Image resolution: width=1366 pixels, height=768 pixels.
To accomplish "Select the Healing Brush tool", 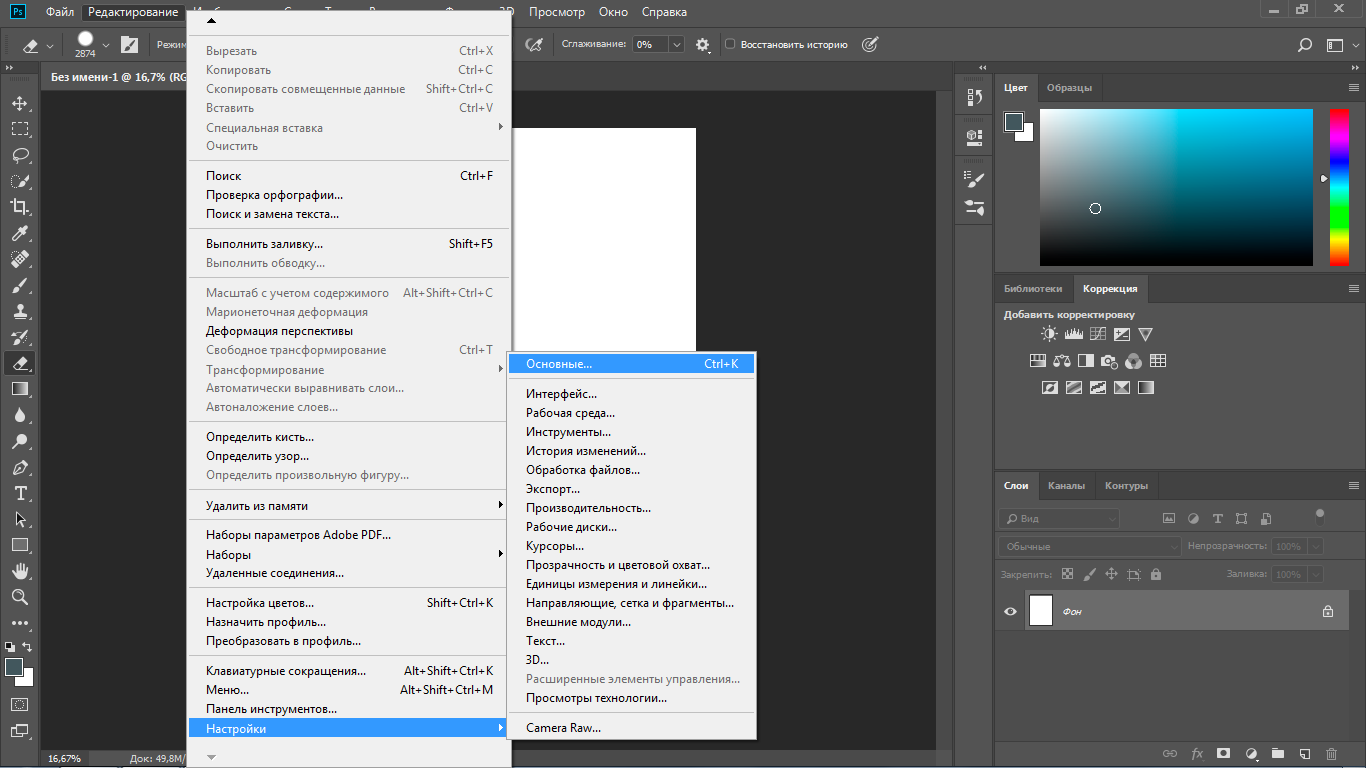I will (20, 259).
